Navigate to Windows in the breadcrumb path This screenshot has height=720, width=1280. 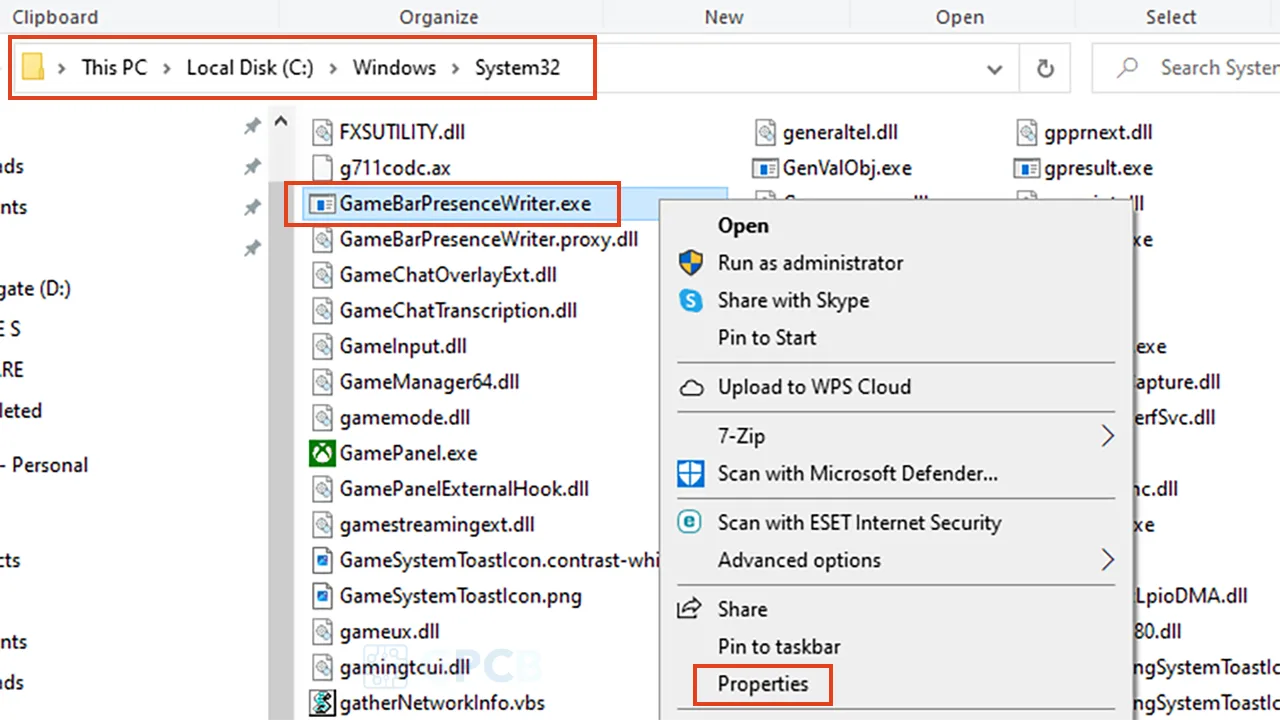click(x=394, y=68)
